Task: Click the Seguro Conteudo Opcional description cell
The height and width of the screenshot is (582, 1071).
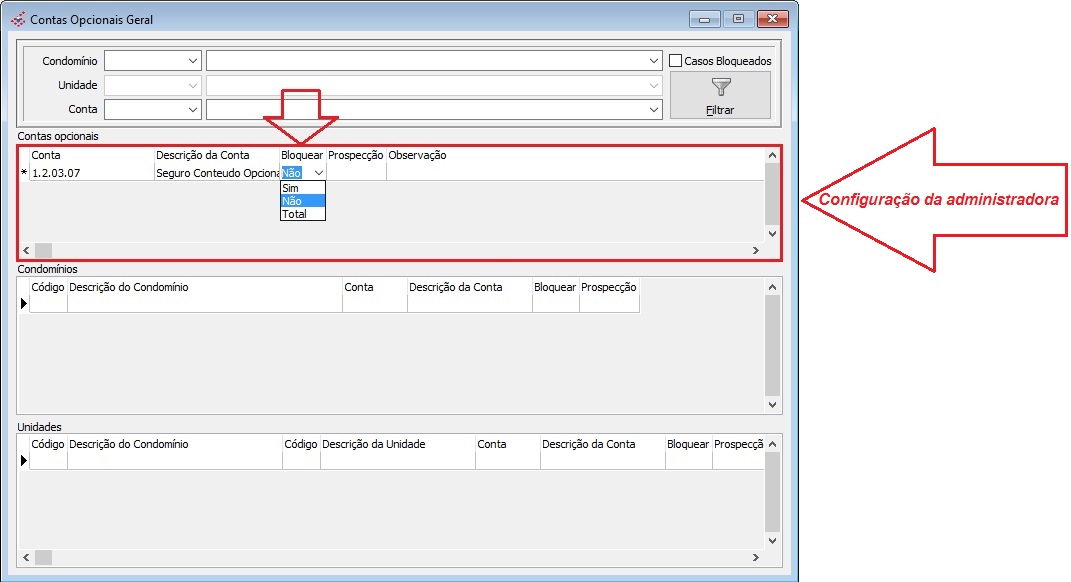Action: click(x=216, y=172)
